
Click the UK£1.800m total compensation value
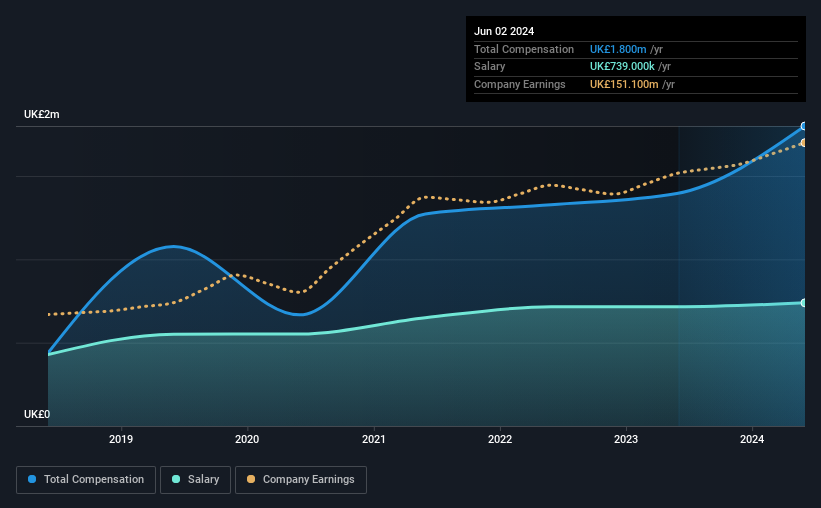[x=618, y=49]
